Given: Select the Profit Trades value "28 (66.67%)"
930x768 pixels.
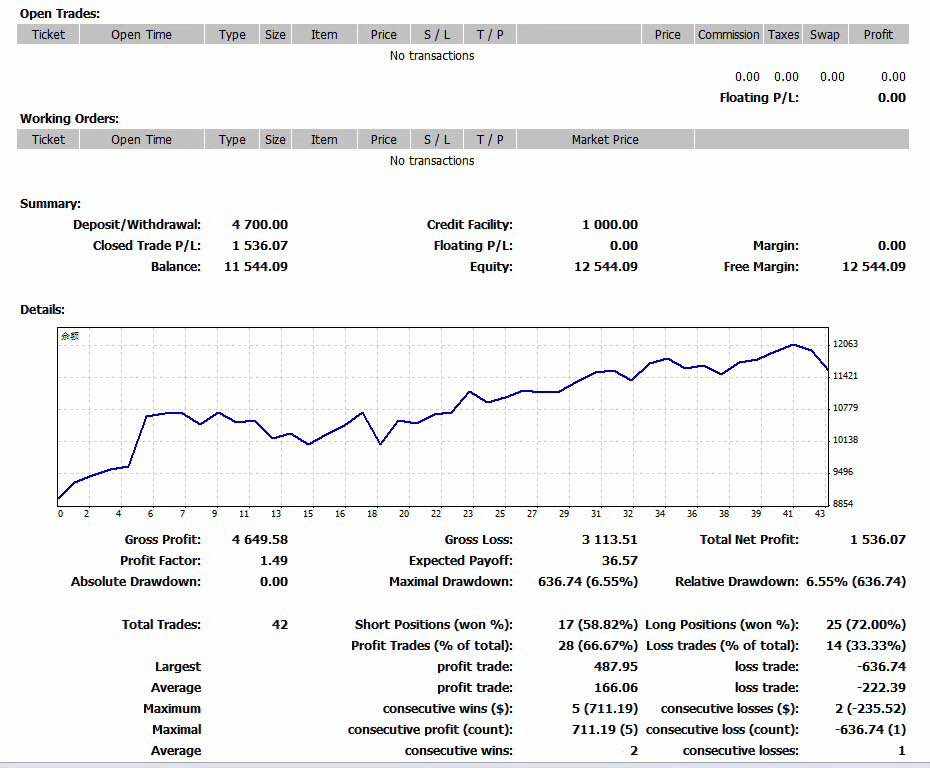Looking at the screenshot, I should (598, 645).
